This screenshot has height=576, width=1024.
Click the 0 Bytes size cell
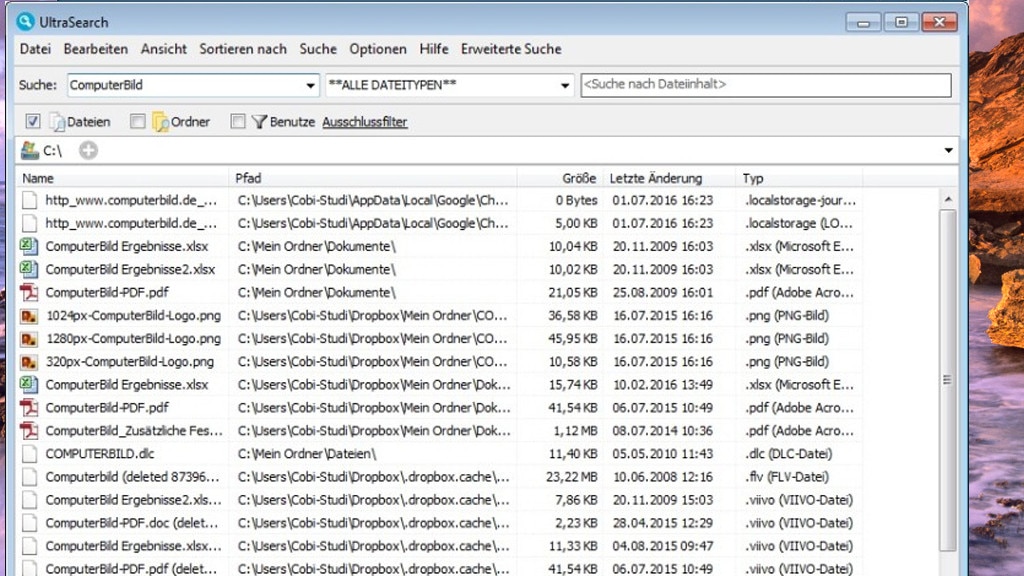pyautogui.click(x=577, y=200)
